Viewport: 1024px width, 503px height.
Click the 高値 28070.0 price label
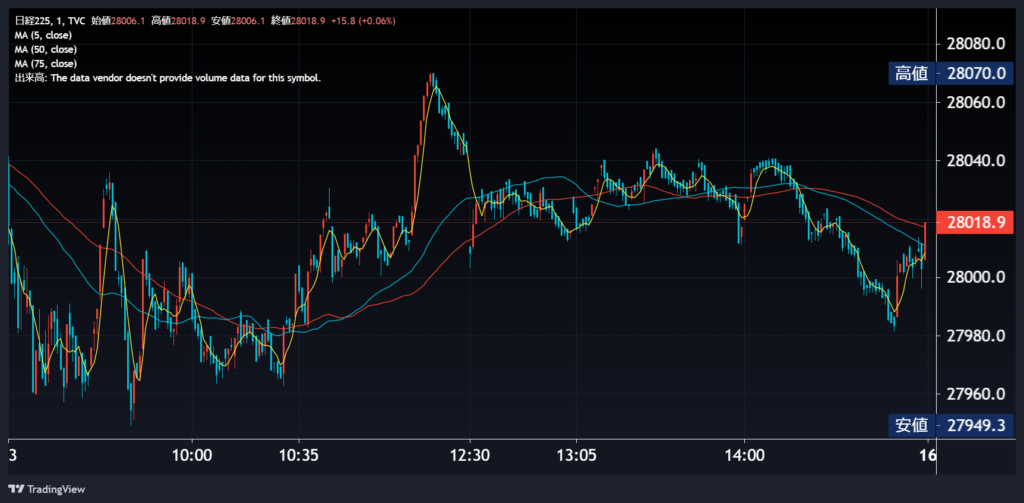[951, 74]
